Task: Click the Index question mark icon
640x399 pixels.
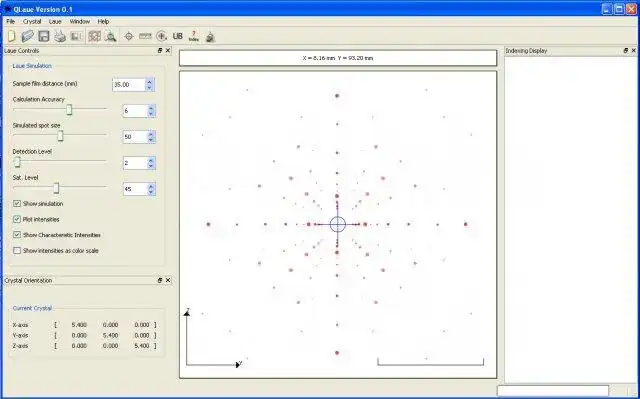Action: (194, 36)
